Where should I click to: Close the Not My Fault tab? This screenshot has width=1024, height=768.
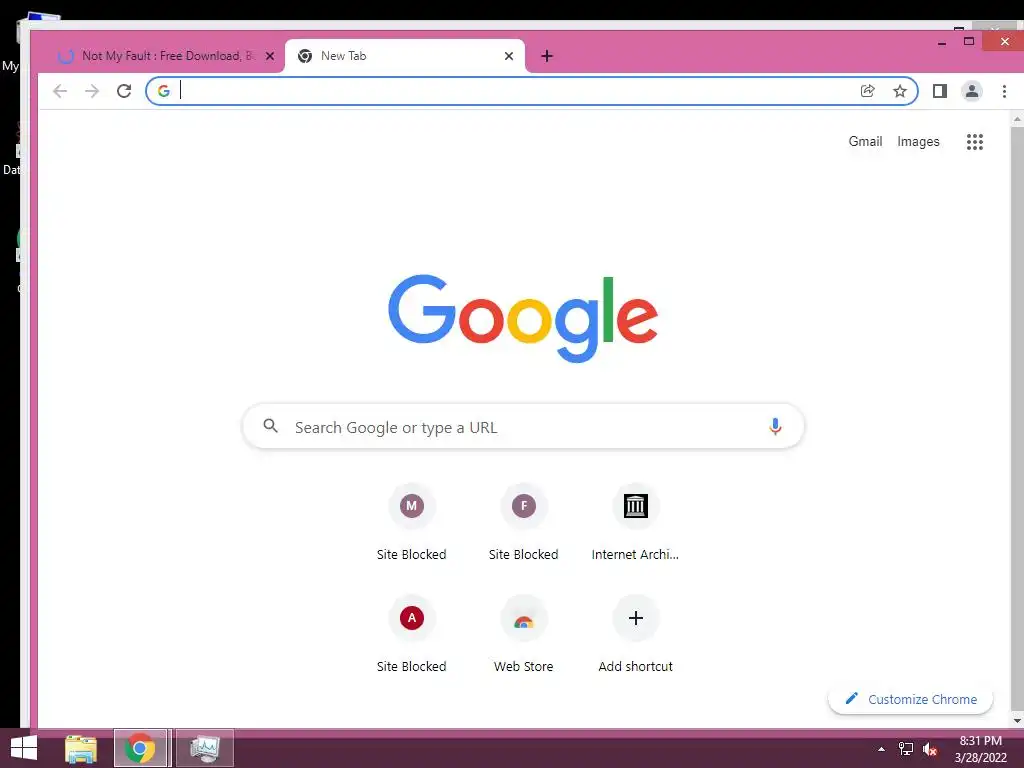270,56
